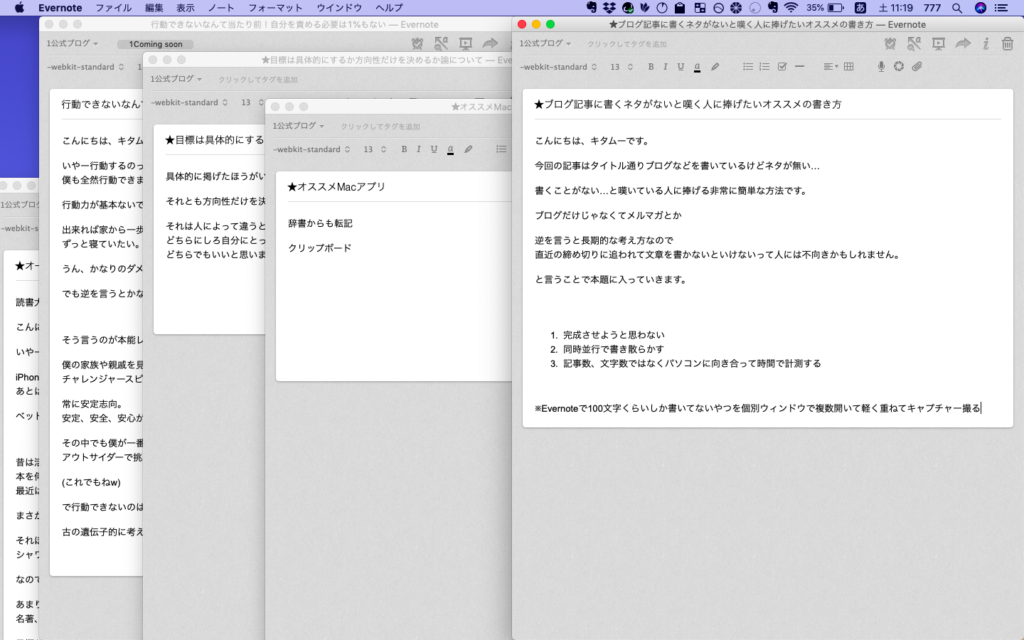Click the presentation mode icon in front window

tap(938, 44)
